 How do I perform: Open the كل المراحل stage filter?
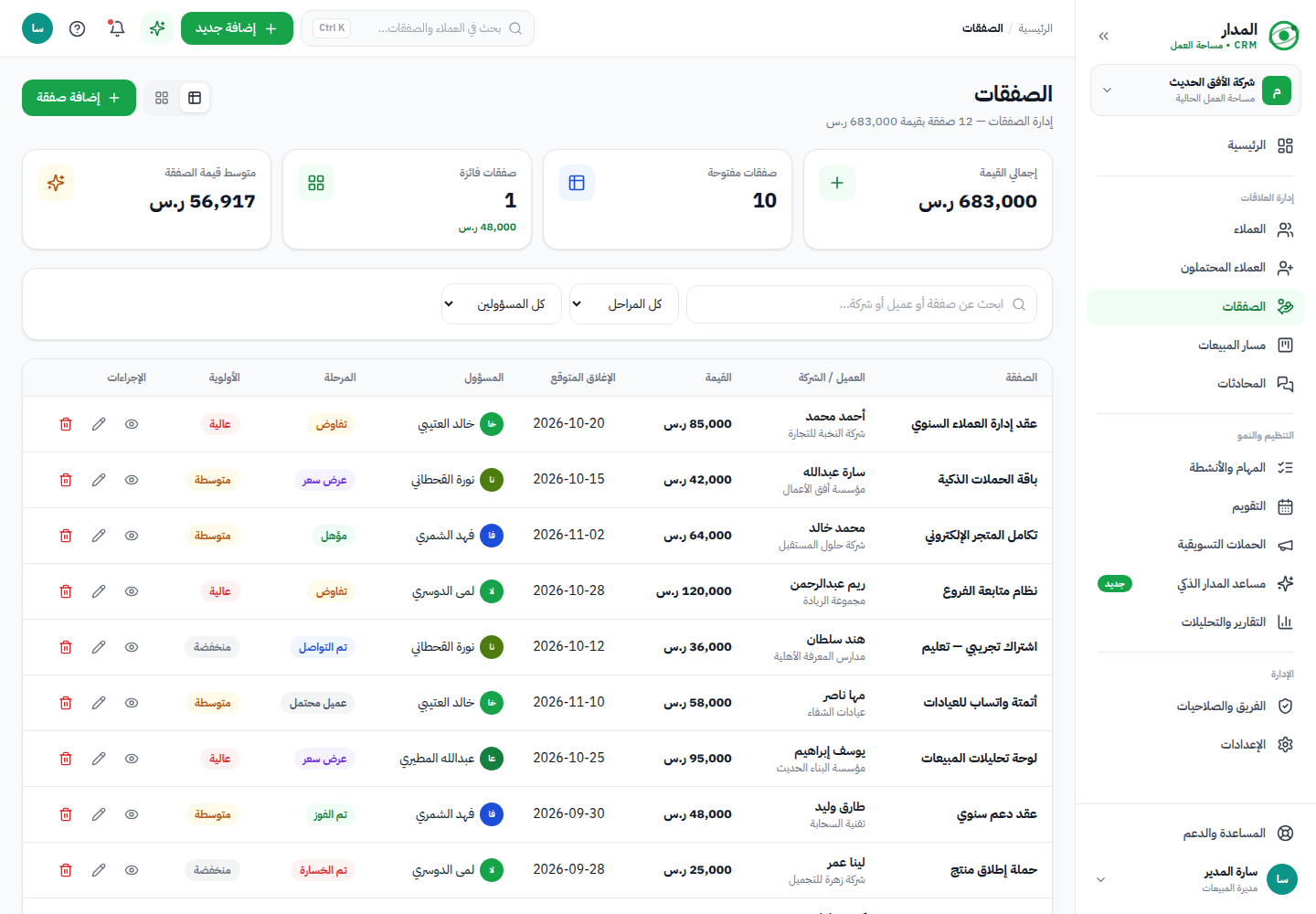tap(624, 304)
